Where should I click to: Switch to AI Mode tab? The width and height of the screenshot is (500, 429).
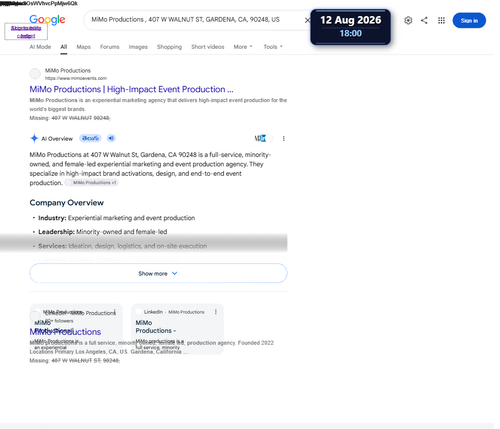40,47
